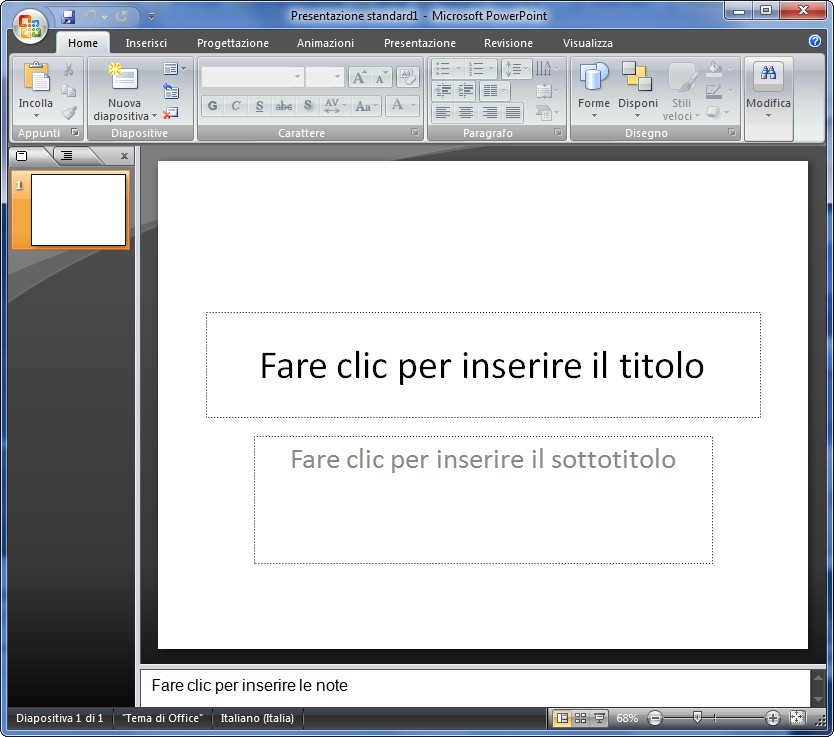Switch to the Presentazione tab
Image resolution: width=834 pixels, height=737 pixels.
(x=420, y=43)
